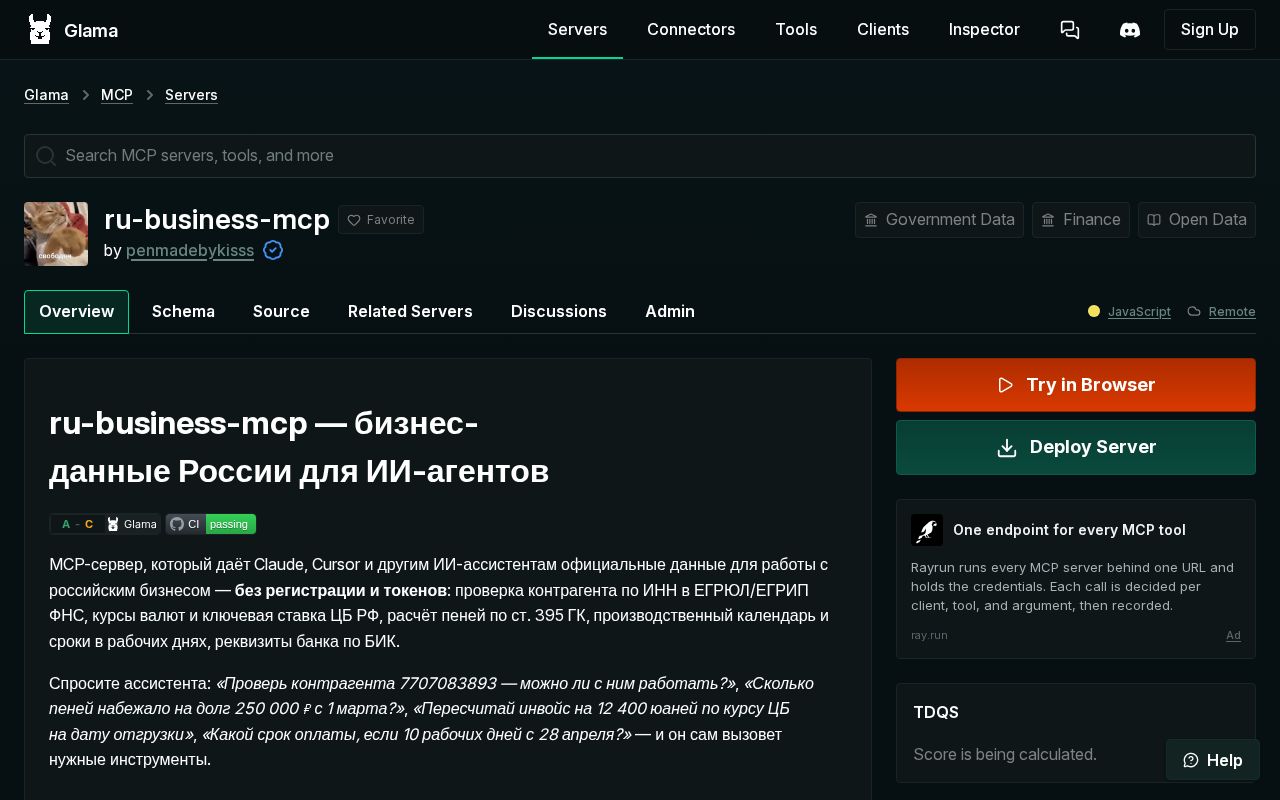1280x800 pixels.
Task: Click the Sign Up button
Action: [1210, 30]
